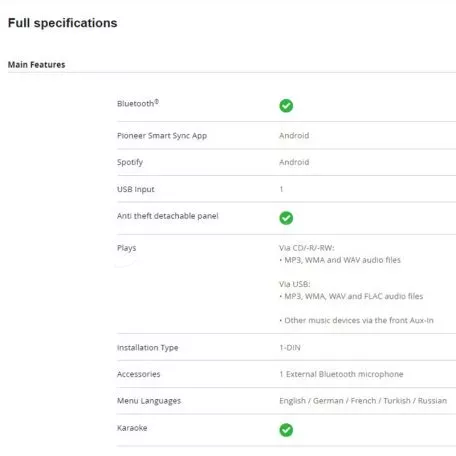Click Android value for Pioneer Smart Sync
456x456 pixels.
(294, 135)
